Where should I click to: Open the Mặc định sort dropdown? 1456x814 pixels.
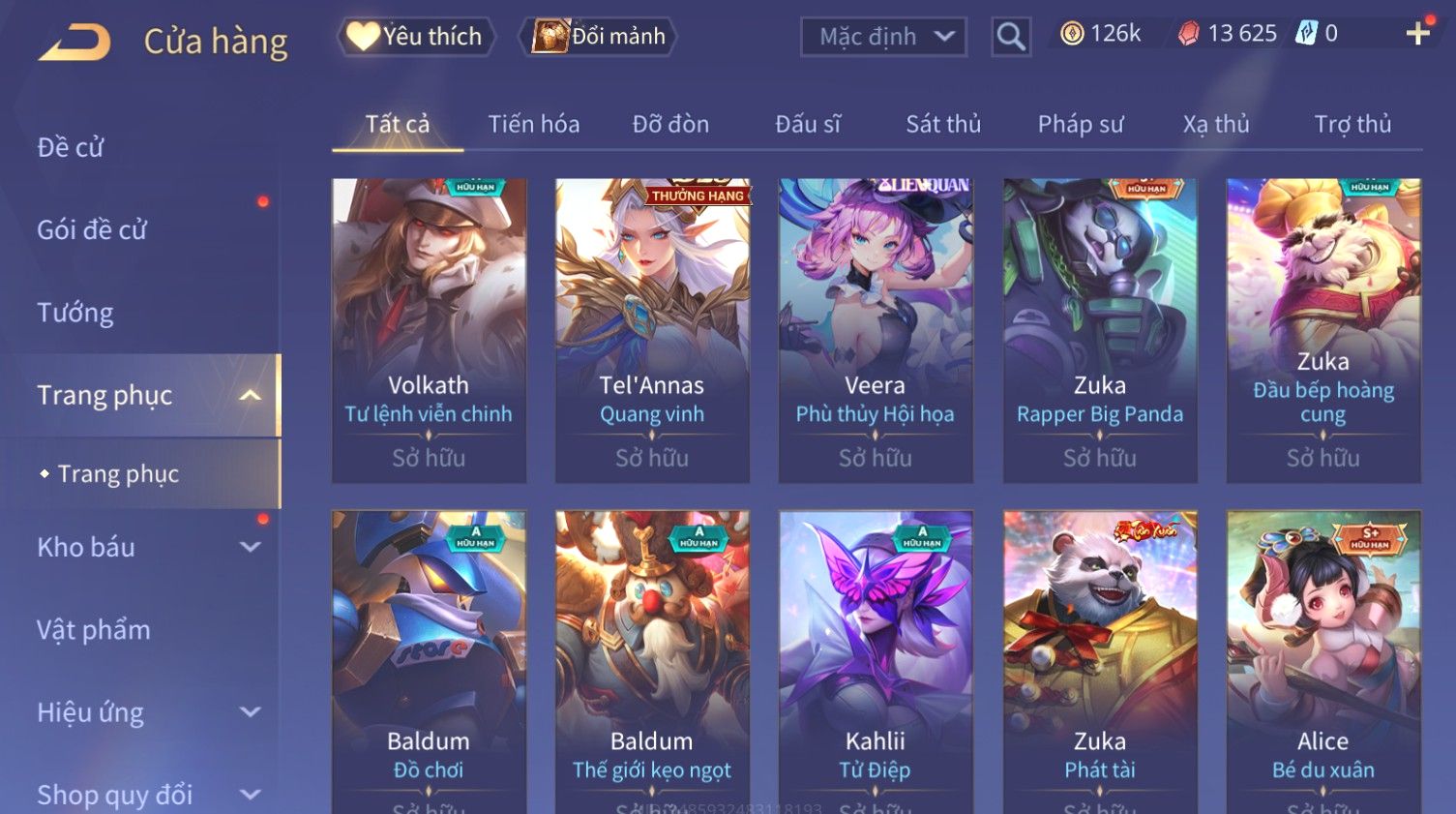point(883,37)
